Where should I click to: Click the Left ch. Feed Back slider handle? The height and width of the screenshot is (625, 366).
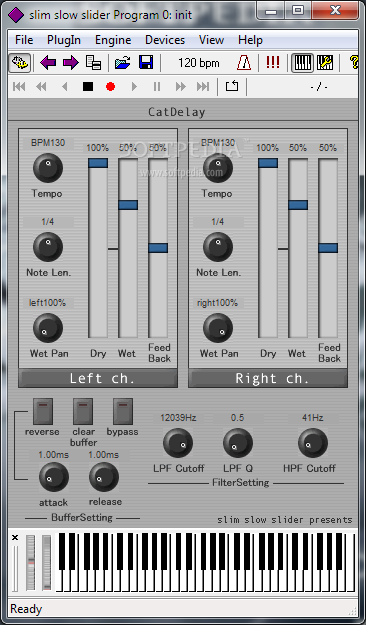click(158, 248)
